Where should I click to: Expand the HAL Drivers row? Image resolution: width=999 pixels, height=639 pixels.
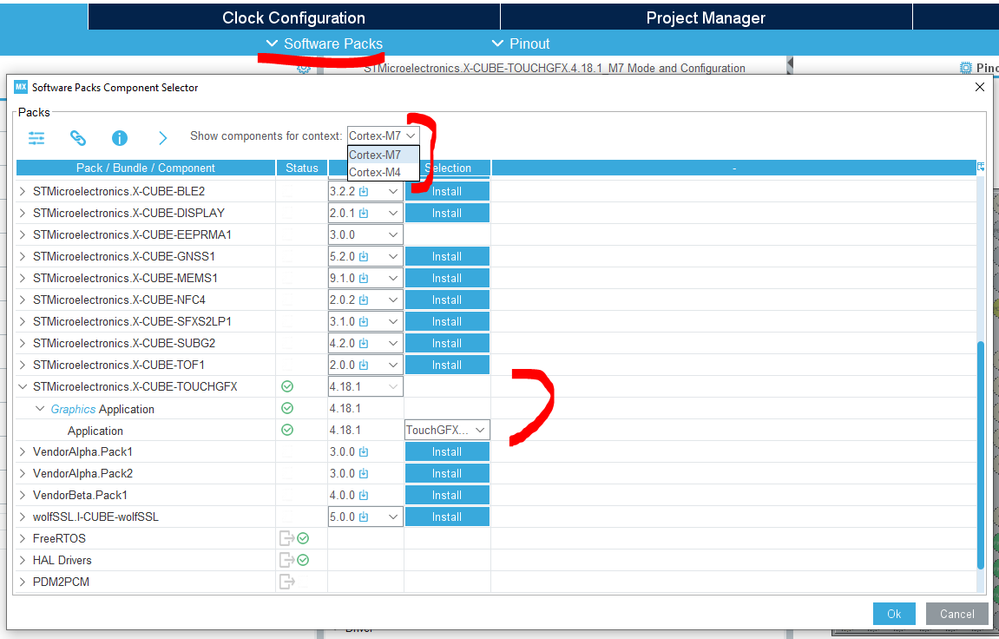click(23, 560)
